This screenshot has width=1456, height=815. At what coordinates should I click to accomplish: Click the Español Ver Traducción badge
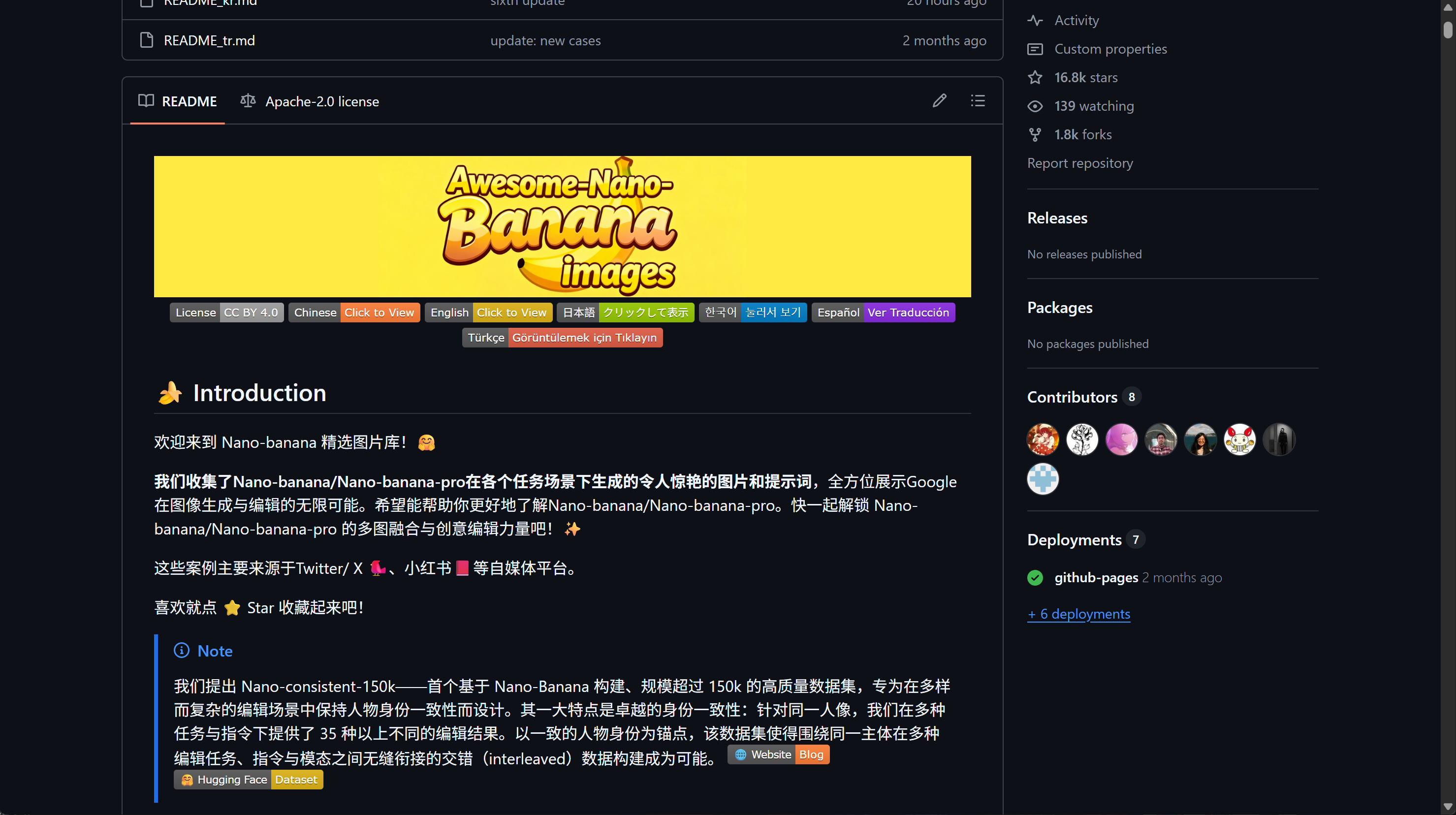(883, 313)
